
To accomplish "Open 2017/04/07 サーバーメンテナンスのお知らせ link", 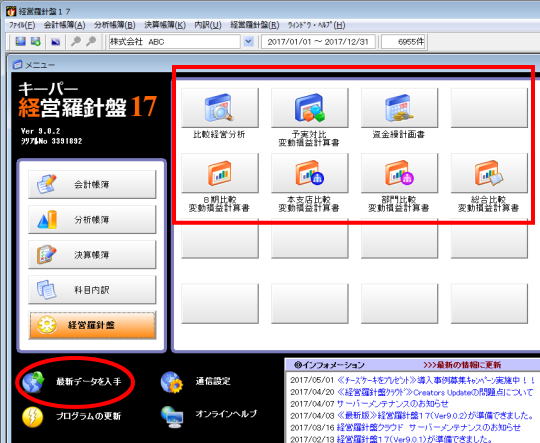I will tap(393, 404).
